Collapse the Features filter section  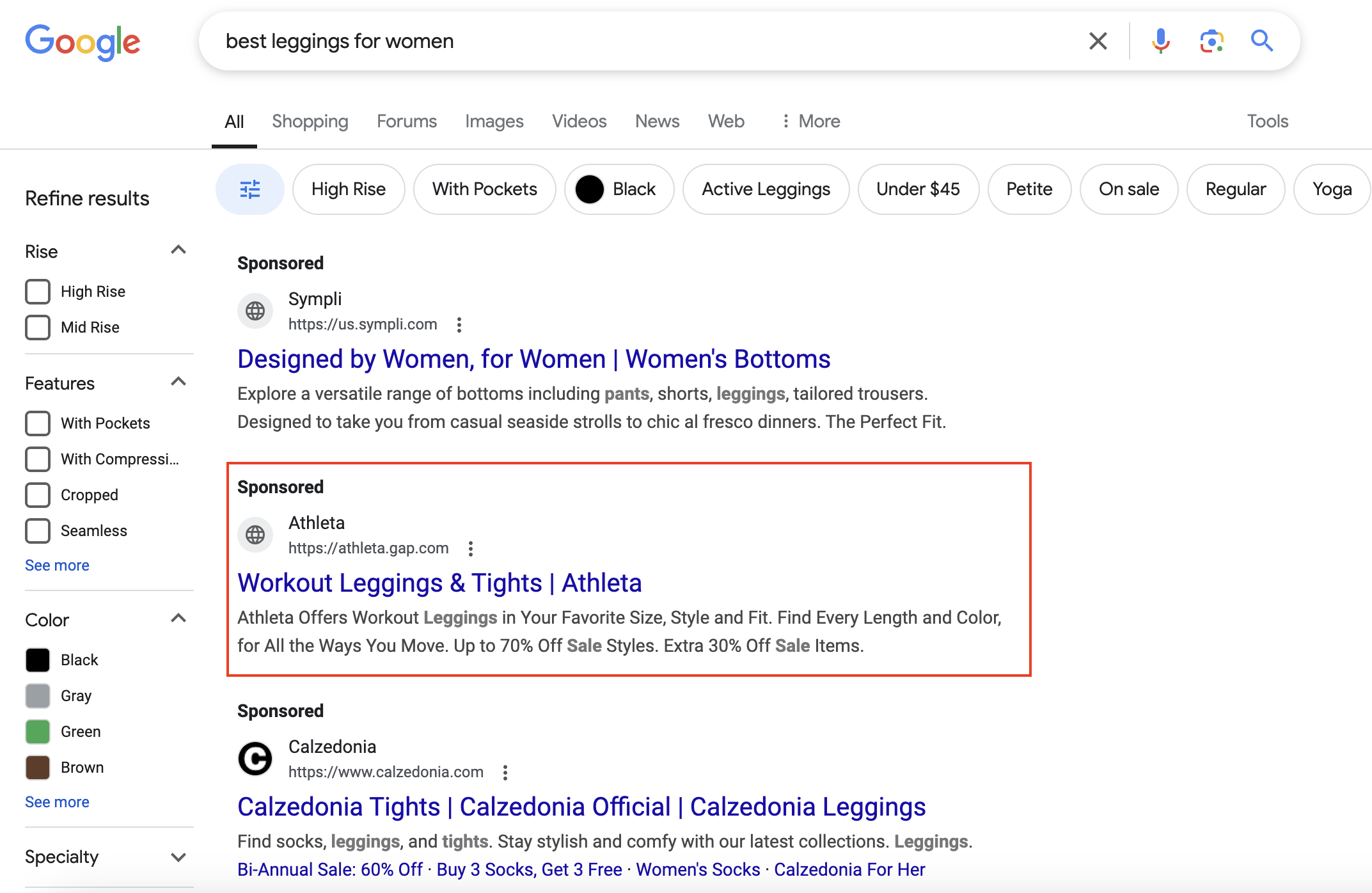178,382
